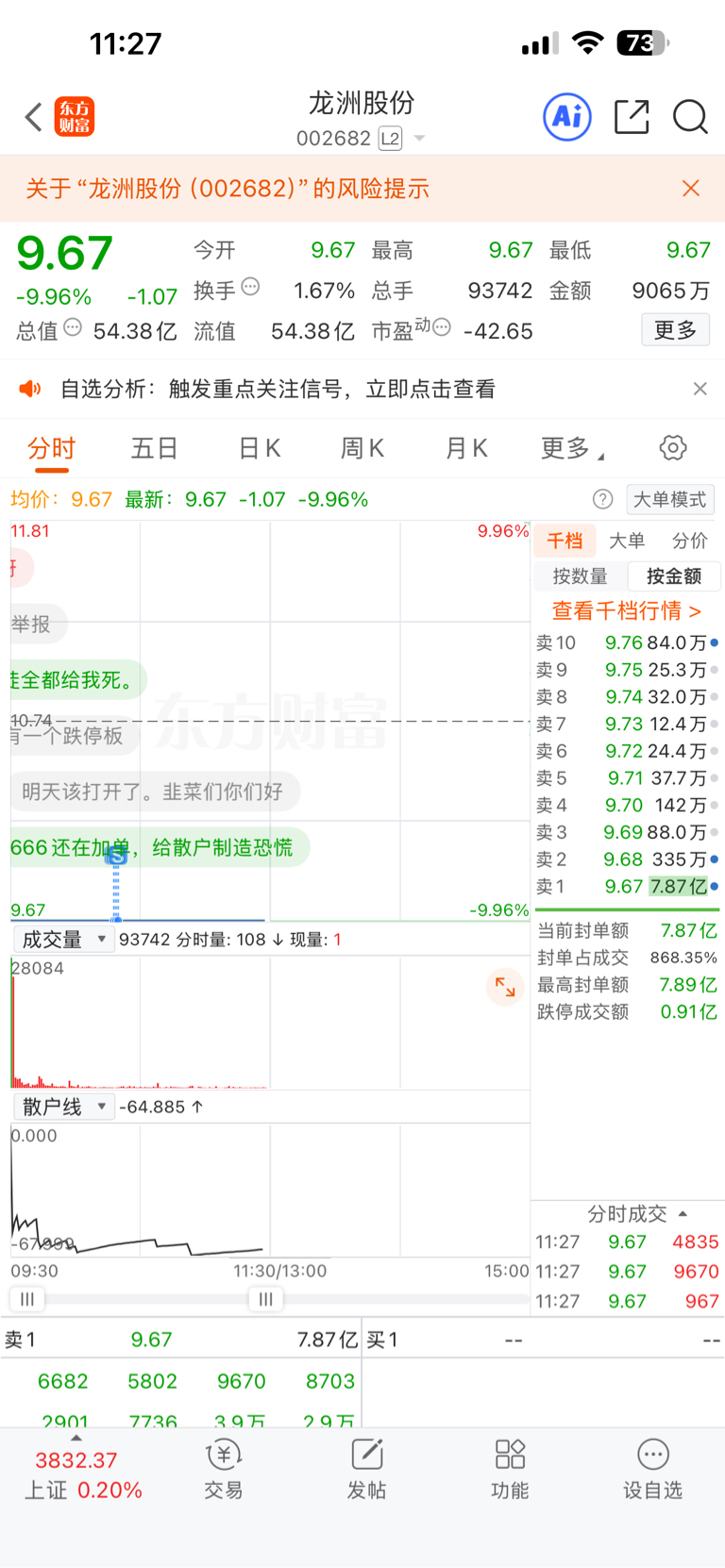The height and width of the screenshot is (1568, 725).
Task: Tap the comment bubble 明天该打开了
Action: click(x=155, y=792)
